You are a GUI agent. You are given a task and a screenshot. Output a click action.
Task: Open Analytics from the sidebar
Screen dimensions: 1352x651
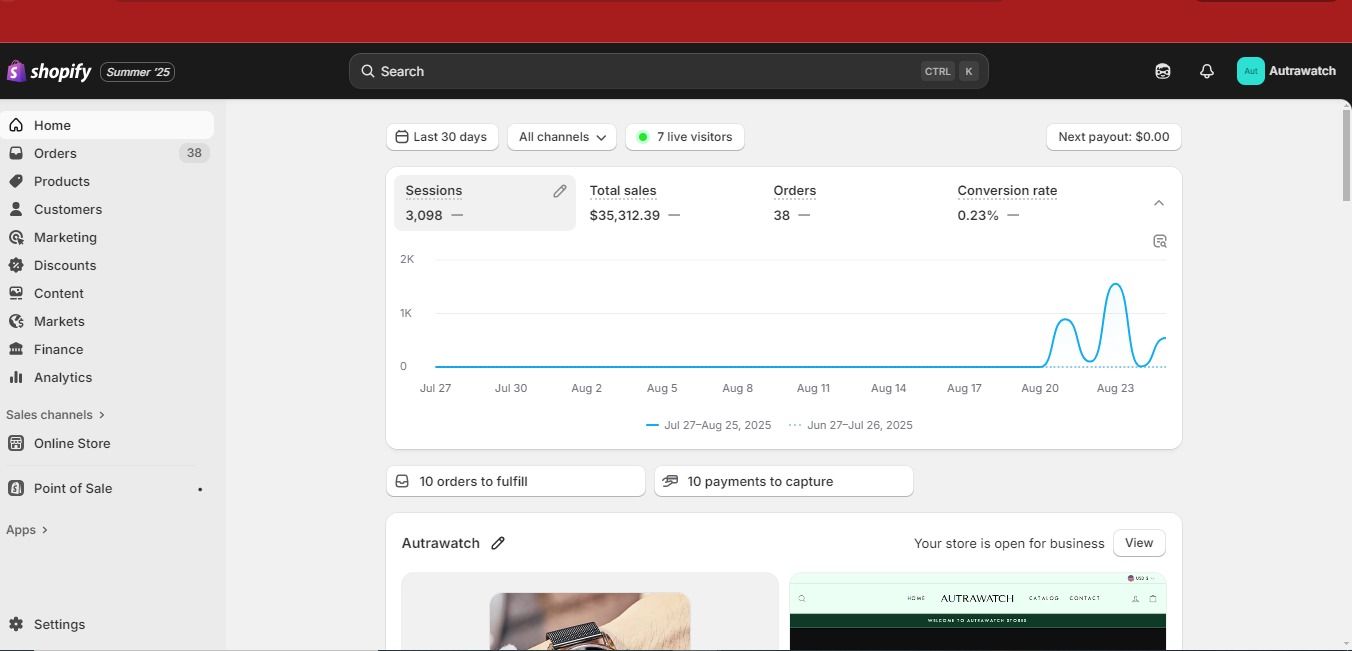click(x=62, y=377)
